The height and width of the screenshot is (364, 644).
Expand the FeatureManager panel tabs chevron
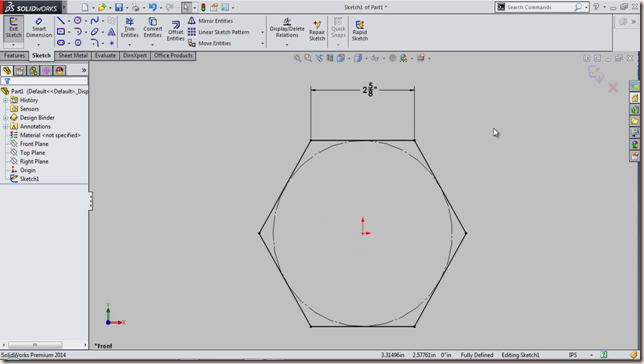pyautogui.click(x=84, y=70)
